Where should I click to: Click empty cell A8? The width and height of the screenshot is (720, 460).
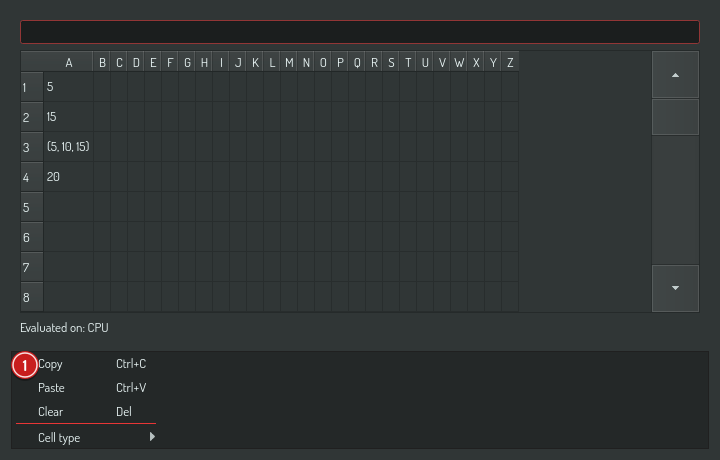[68, 297]
